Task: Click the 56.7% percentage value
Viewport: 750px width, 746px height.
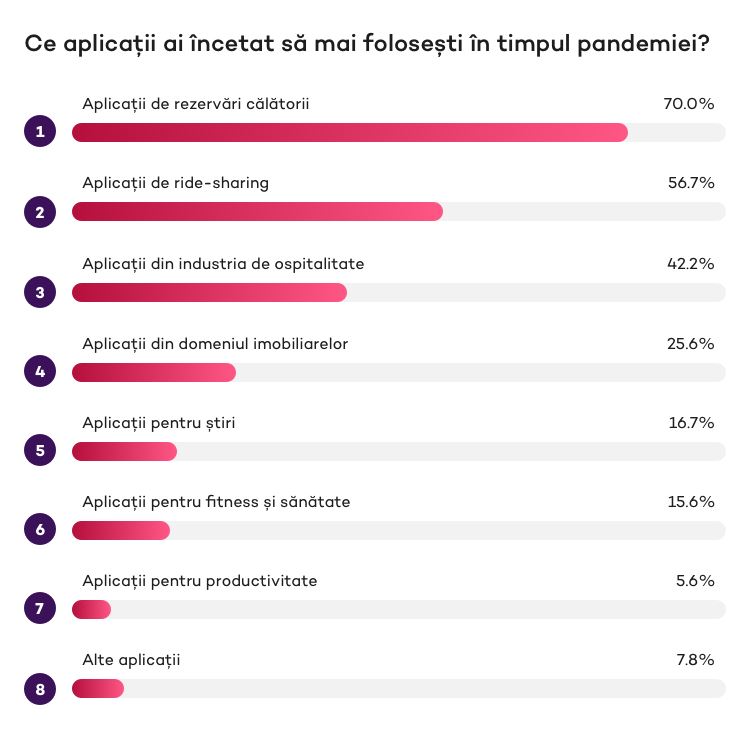Action: tap(691, 183)
